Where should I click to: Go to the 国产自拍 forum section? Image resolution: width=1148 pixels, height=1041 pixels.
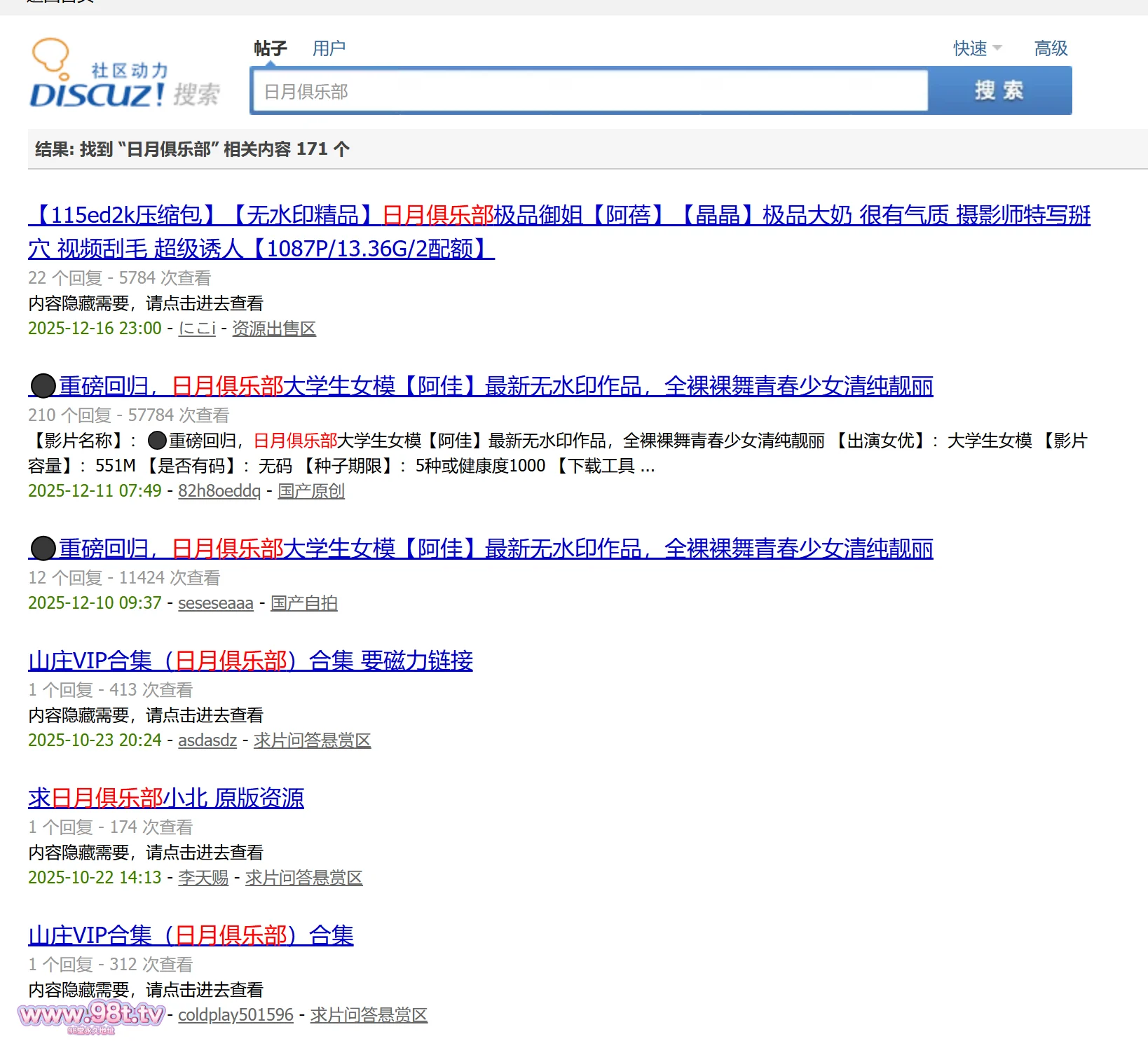tap(304, 603)
